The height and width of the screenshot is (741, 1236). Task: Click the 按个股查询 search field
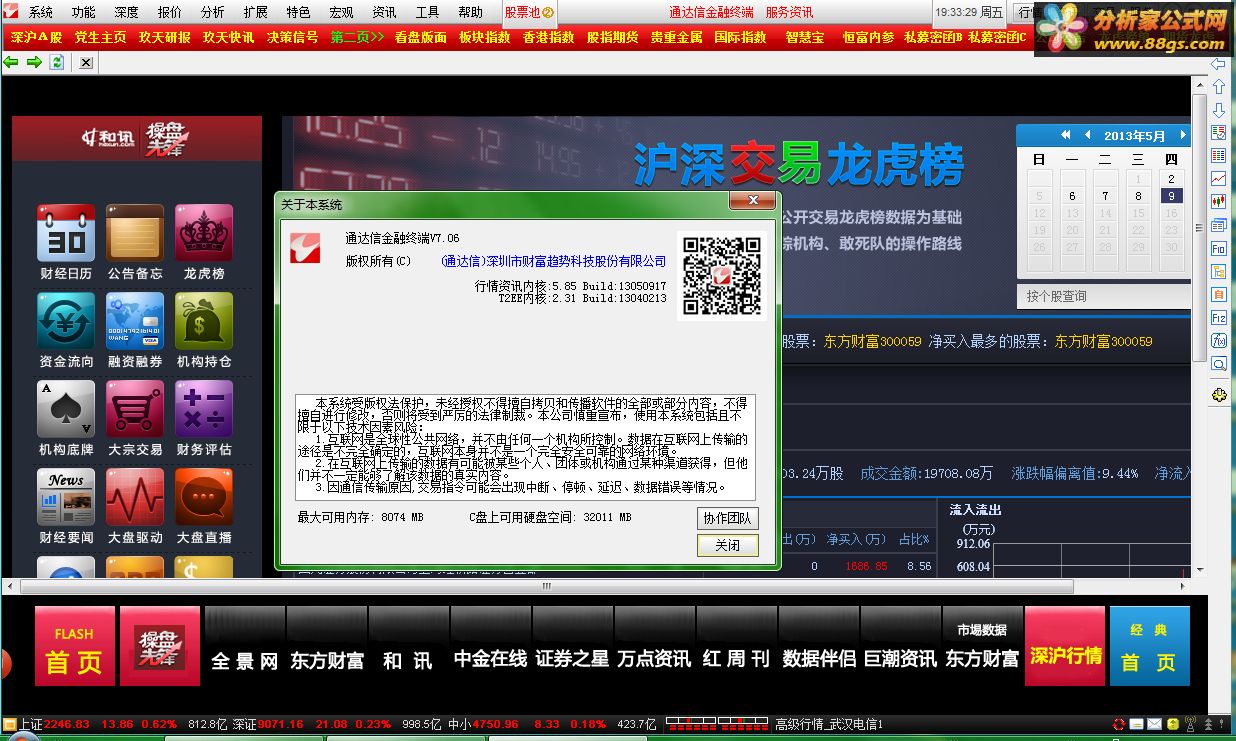tap(1103, 296)
